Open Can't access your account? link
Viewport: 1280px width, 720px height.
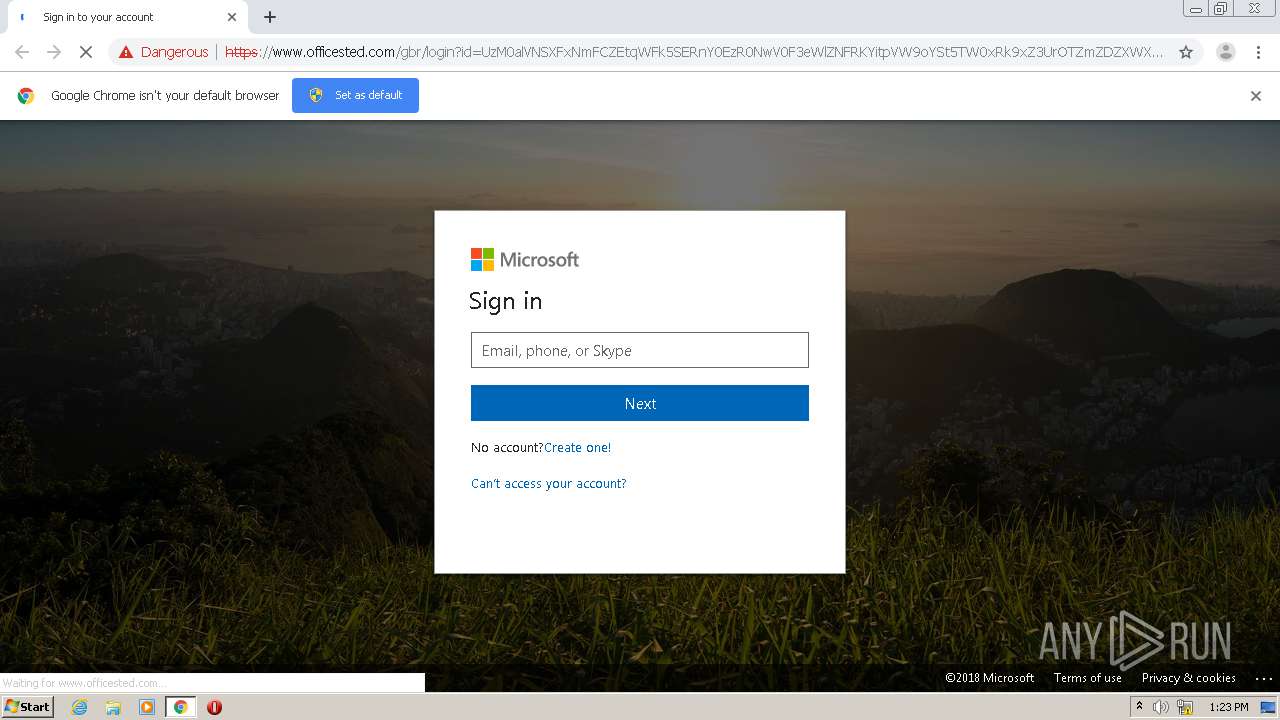[x=549, y=483]
